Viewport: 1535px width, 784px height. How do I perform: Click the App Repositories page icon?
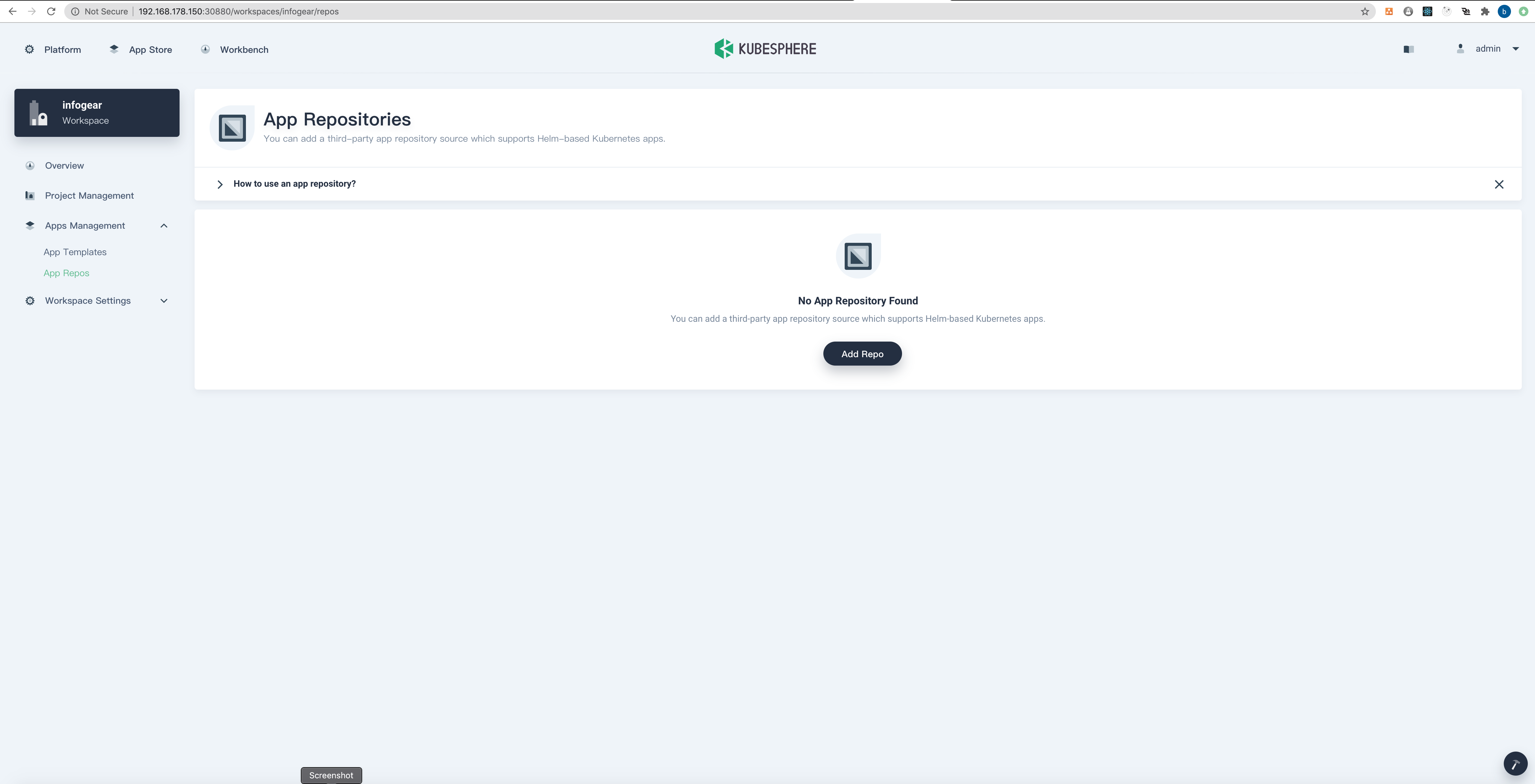point(232,127)
